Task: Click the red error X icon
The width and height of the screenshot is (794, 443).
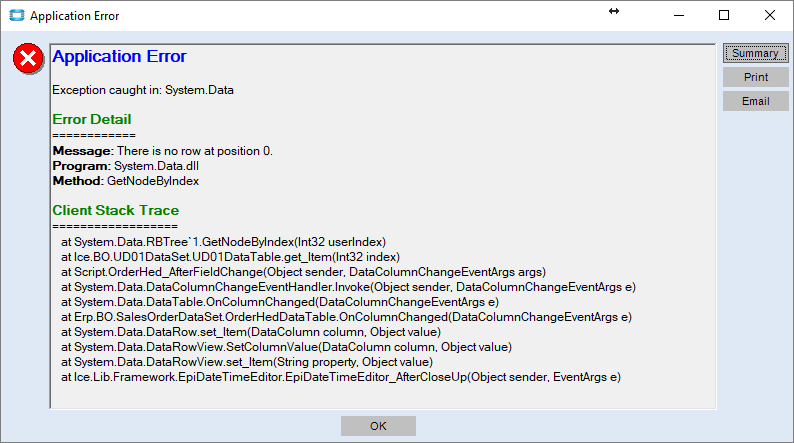Action: click(x=28, y=59)
